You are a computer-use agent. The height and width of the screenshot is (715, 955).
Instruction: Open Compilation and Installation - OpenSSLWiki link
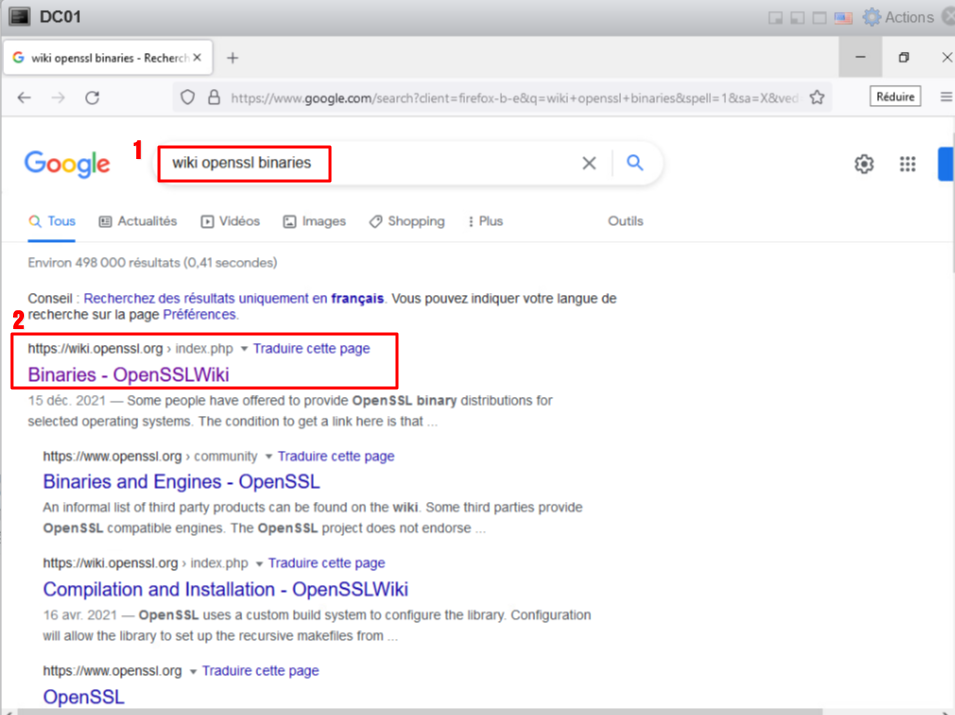pyautogui.click(x=225, y=589)
